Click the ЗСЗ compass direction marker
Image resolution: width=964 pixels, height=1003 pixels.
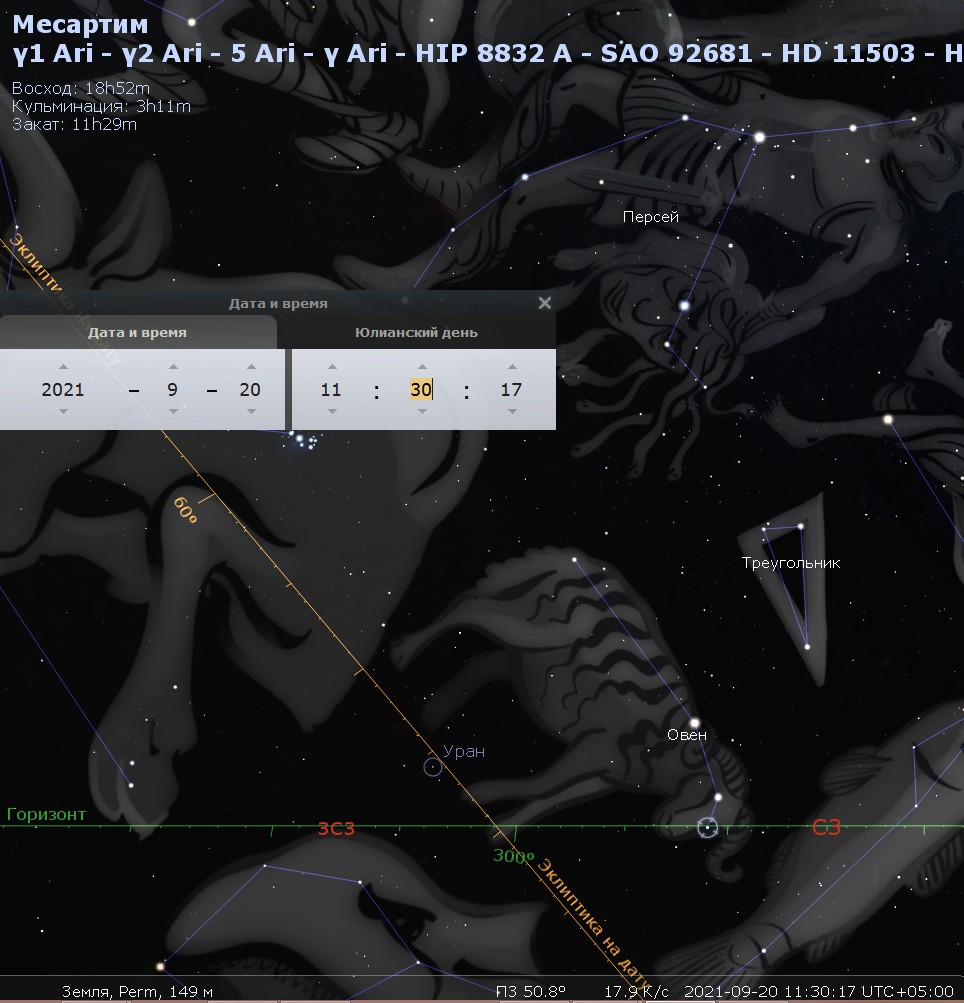(x=336, y=828)
